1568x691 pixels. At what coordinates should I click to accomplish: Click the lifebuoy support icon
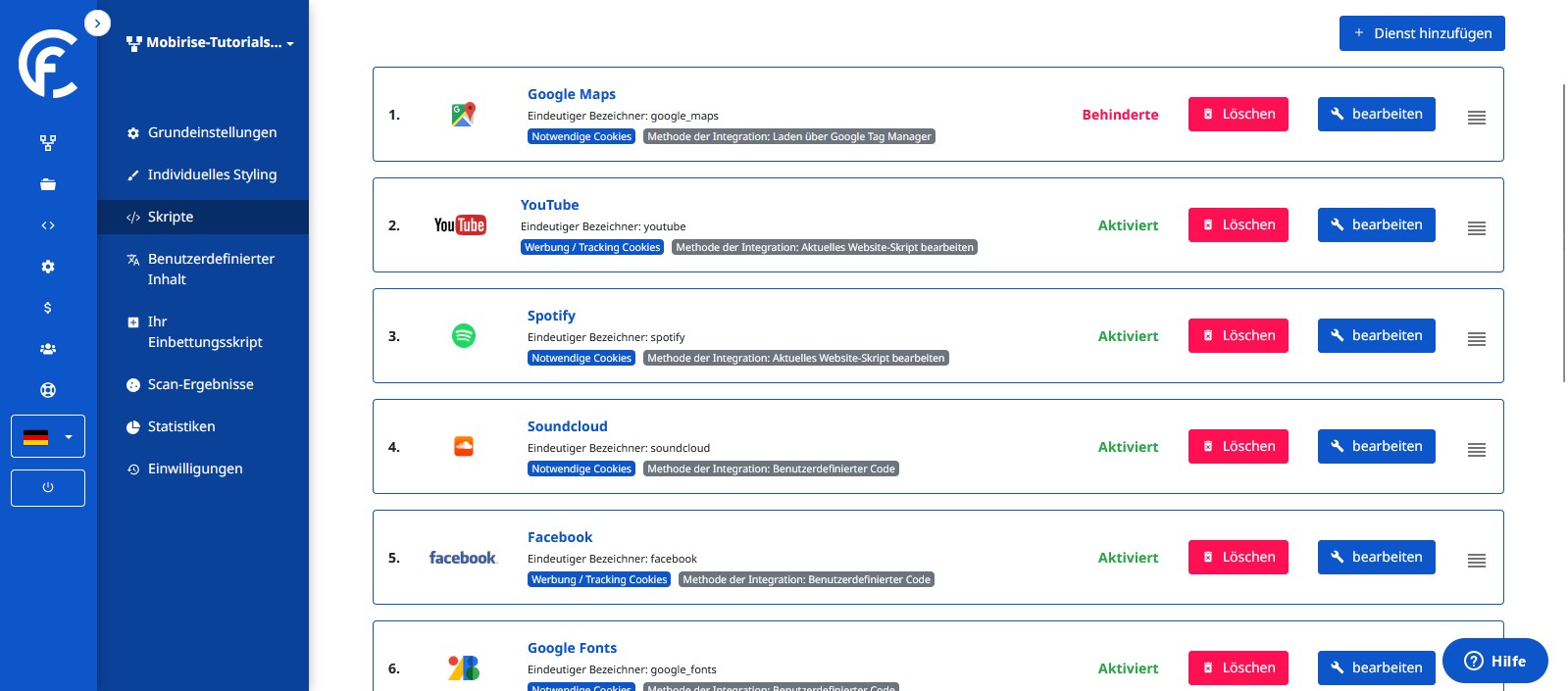tap(48, 390)
